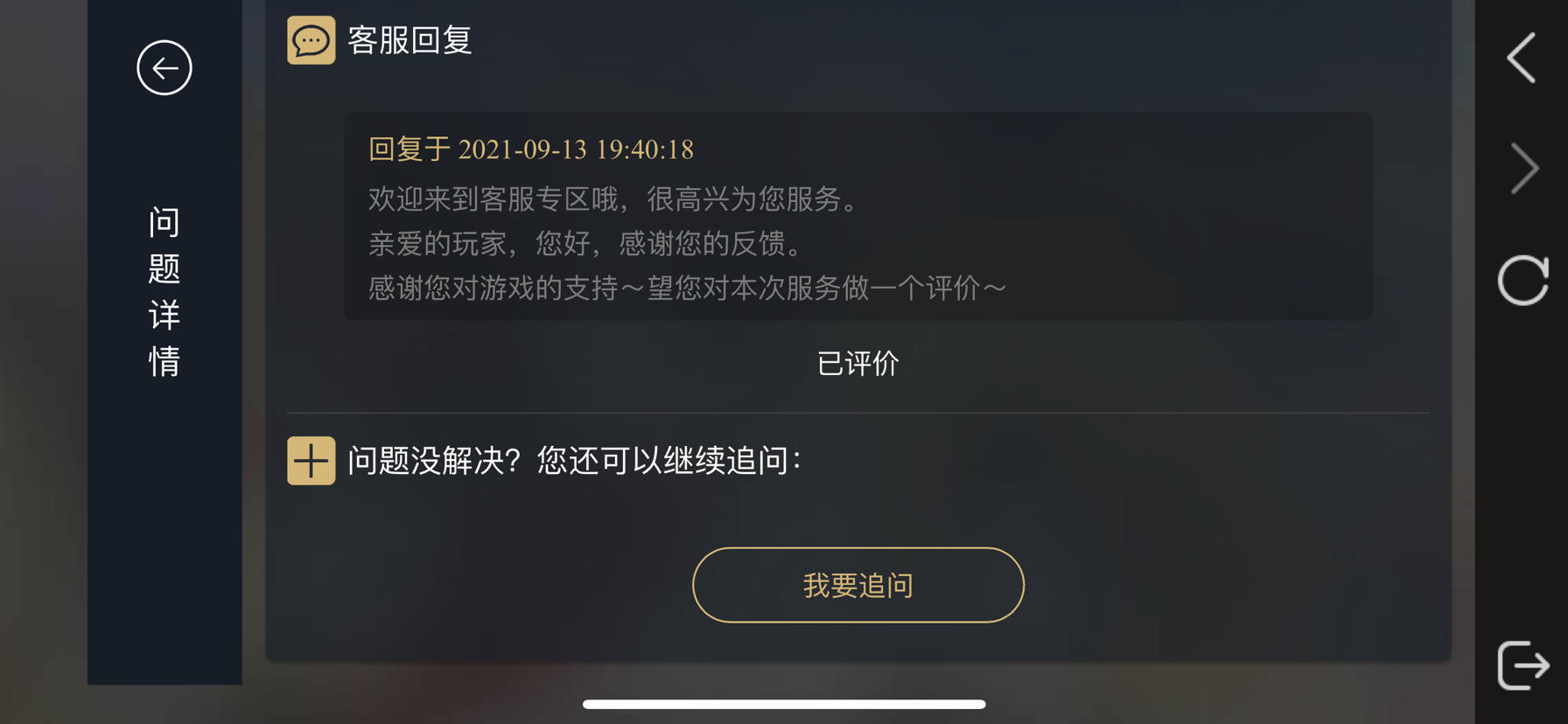
Task: Click the gold plus icon before 问题没解决
Action: (x=311, y=460)
